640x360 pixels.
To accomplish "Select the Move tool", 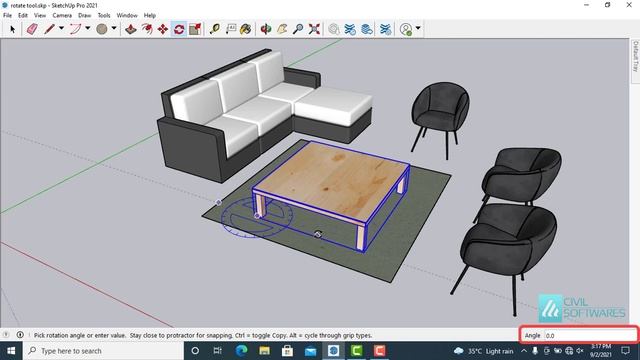I will pyautogui.click(x=163, y=29).
